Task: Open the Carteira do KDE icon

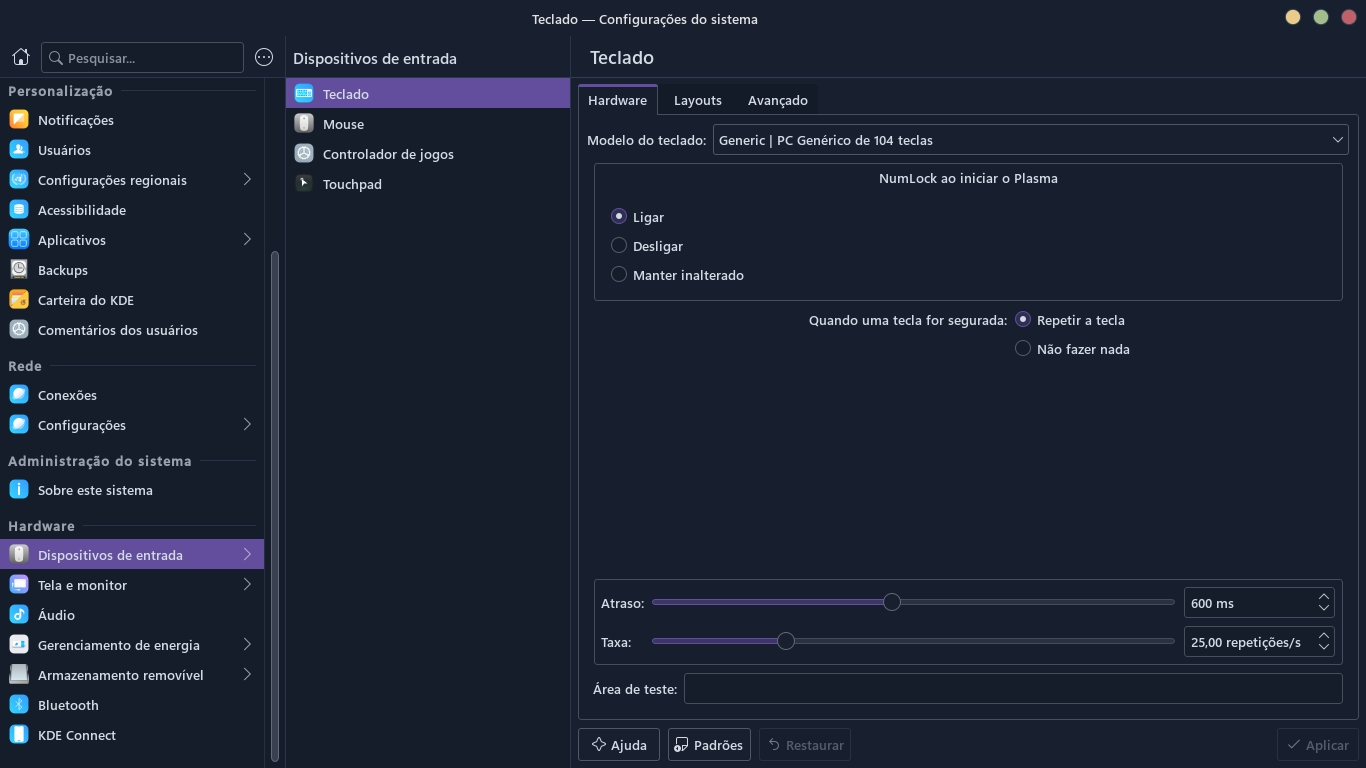Action: (19, 300)
